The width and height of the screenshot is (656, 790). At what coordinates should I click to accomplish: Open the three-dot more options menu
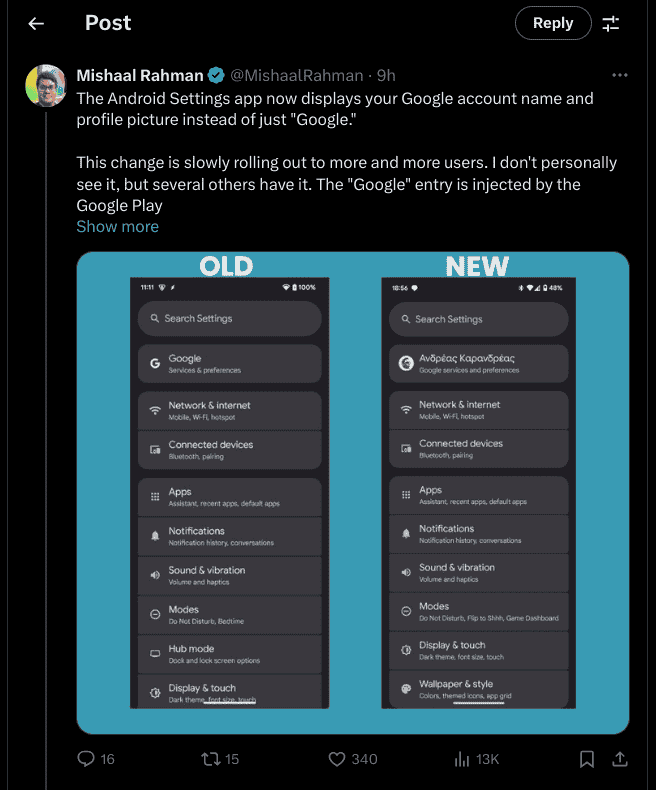[620, 75]
